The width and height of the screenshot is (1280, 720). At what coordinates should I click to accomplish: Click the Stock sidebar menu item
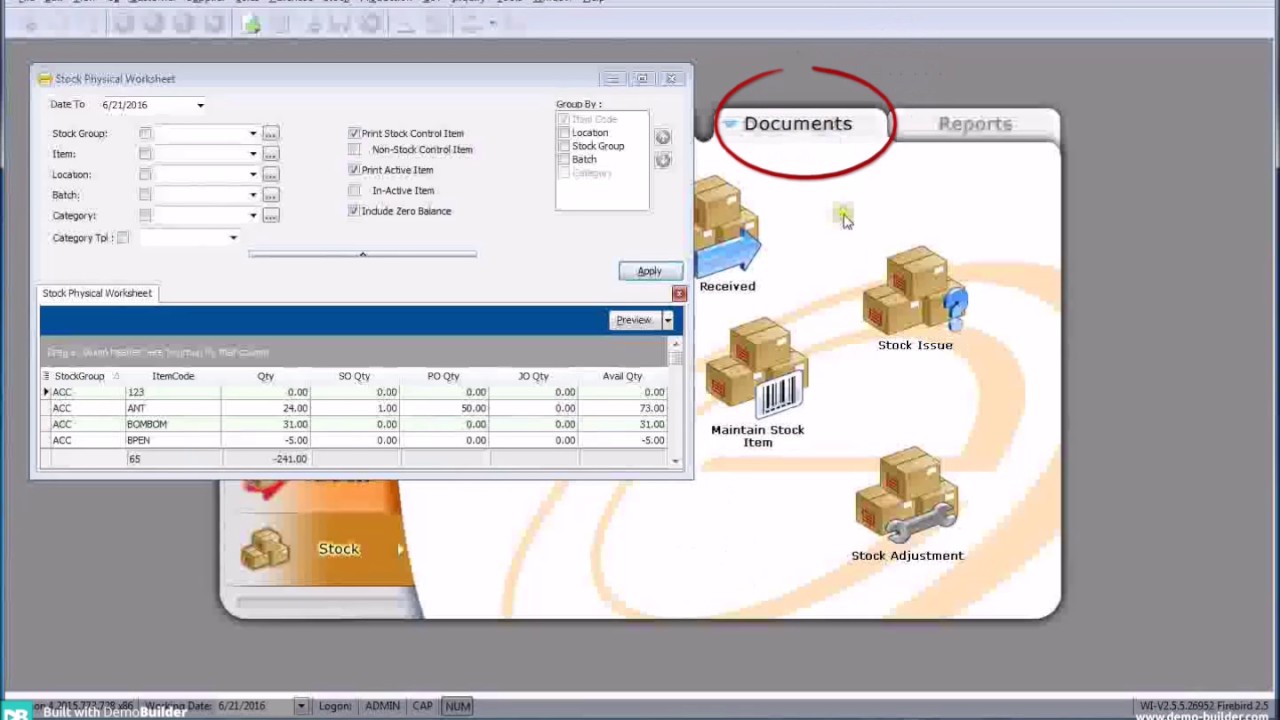coord(338,549)
